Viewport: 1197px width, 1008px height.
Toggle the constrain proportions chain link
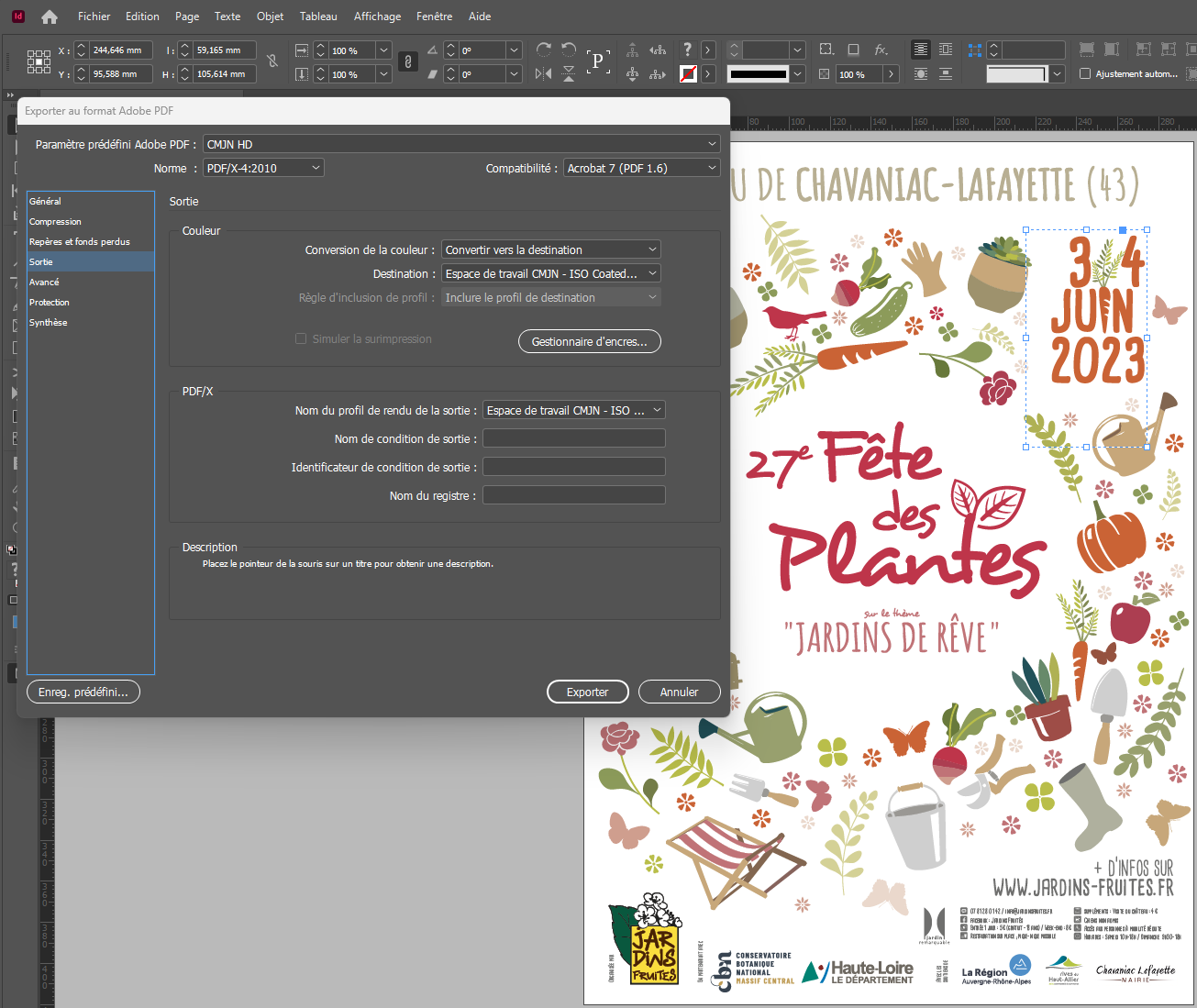[x=406, y=61]
